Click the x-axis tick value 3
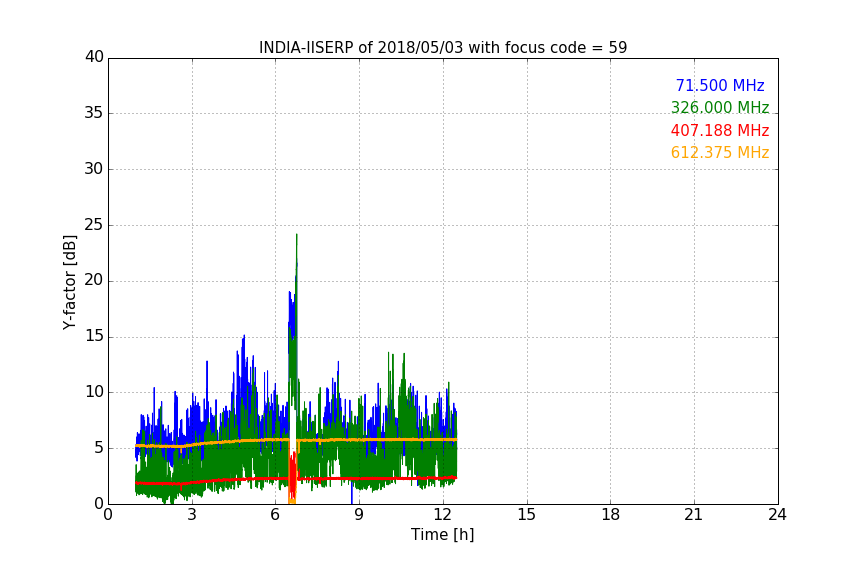This screenshot has height=576, width=864. 192,515
